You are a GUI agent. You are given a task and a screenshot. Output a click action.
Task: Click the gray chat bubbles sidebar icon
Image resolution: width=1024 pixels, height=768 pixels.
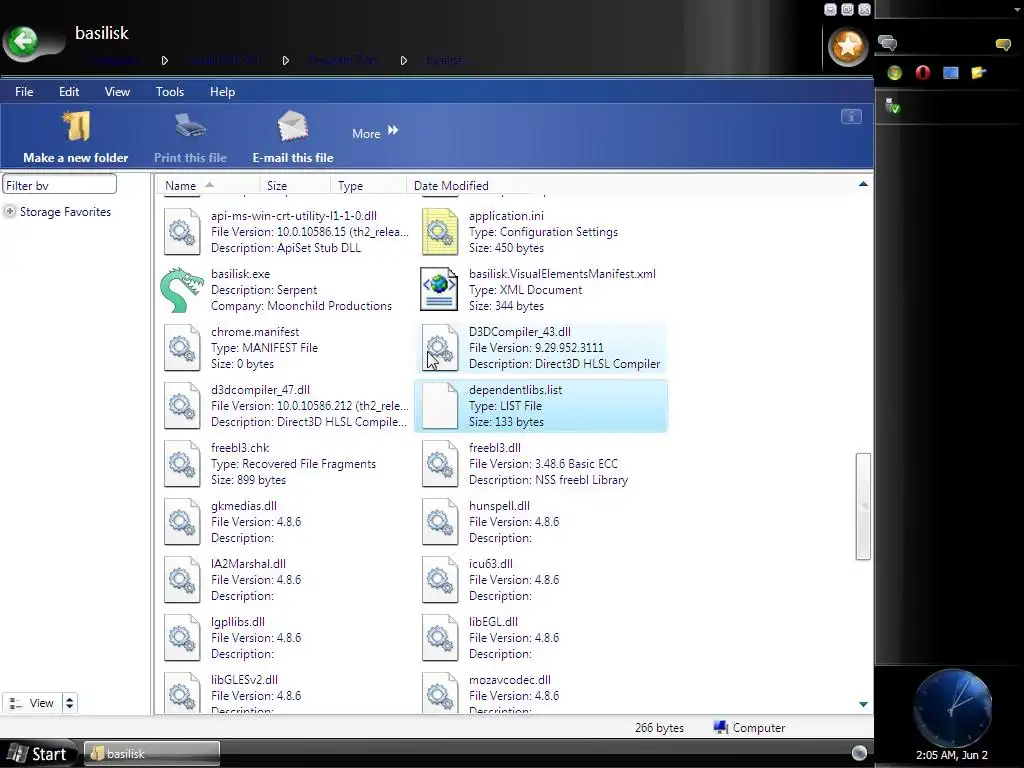coord(887,43)
